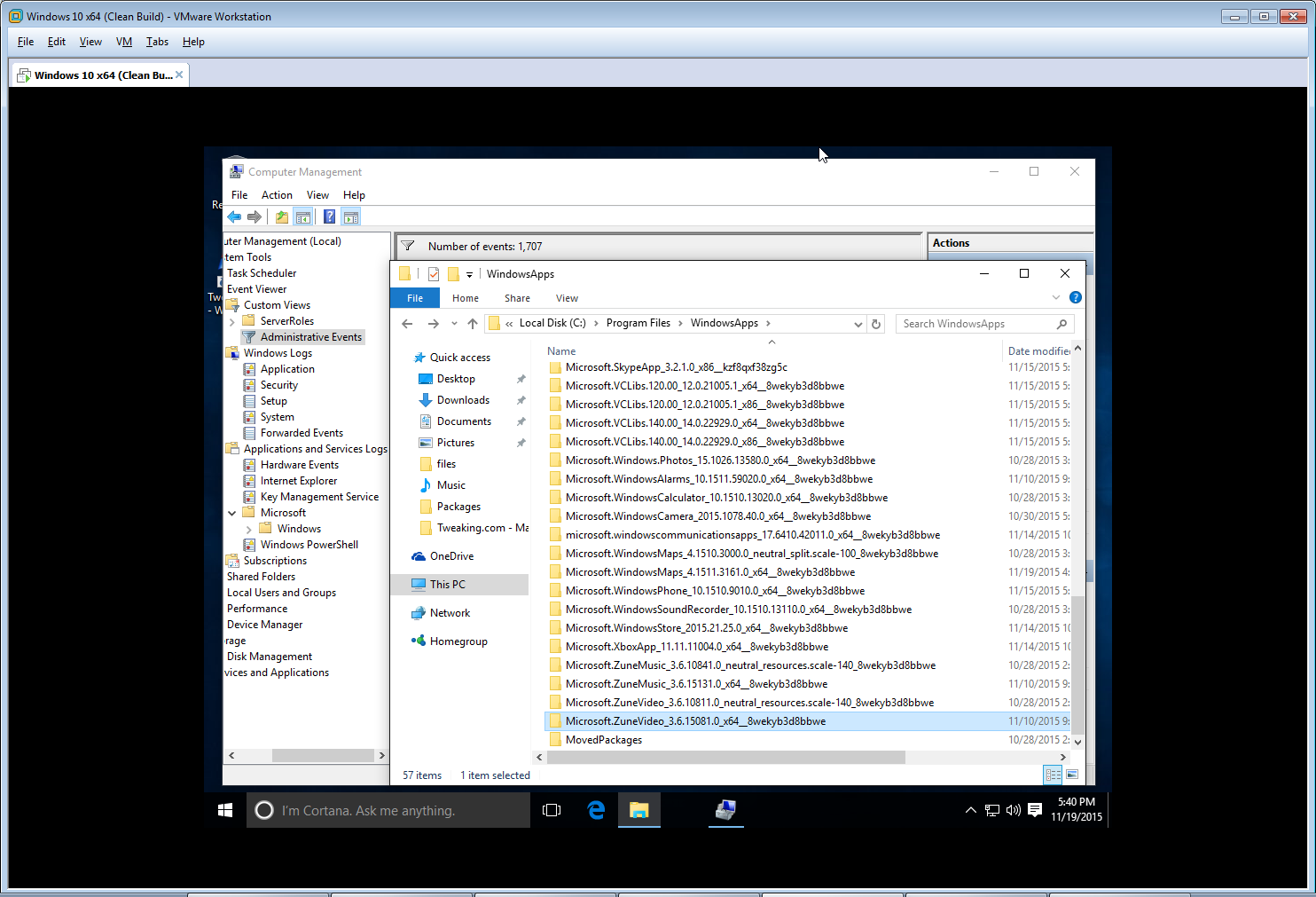Viewport: 1316px width, 897px height.
Task: Toggle Show/Hide Console Tree toolbar button
Action: (303, 217)
